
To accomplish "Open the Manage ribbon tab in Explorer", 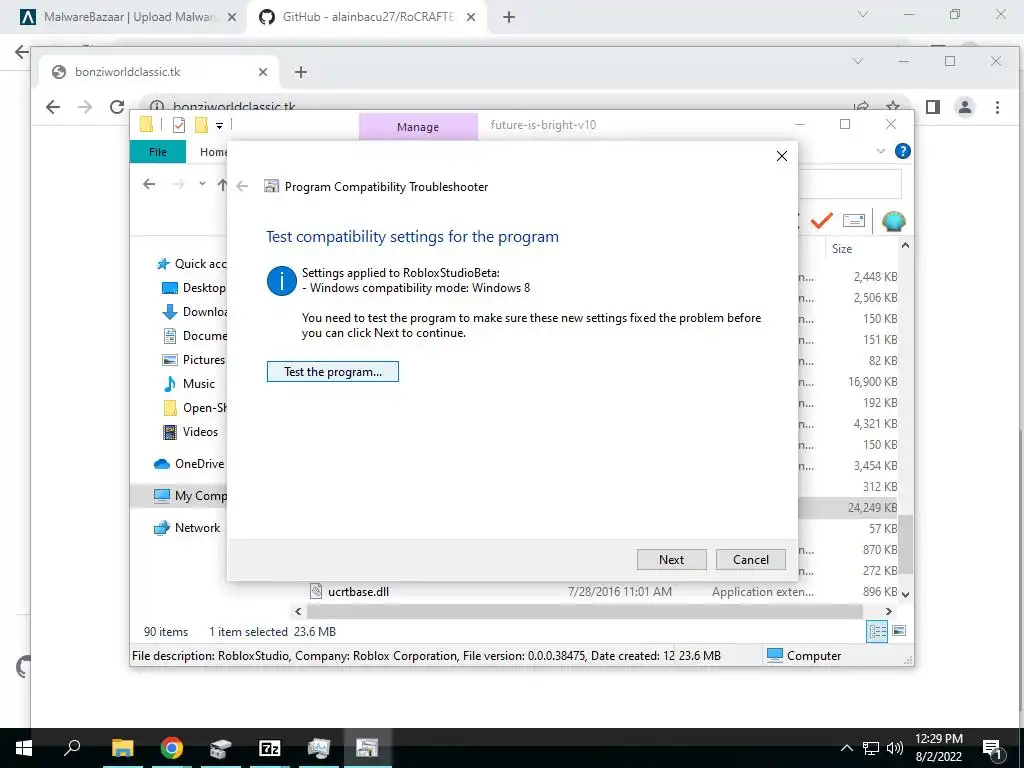I will coord(418,127).
